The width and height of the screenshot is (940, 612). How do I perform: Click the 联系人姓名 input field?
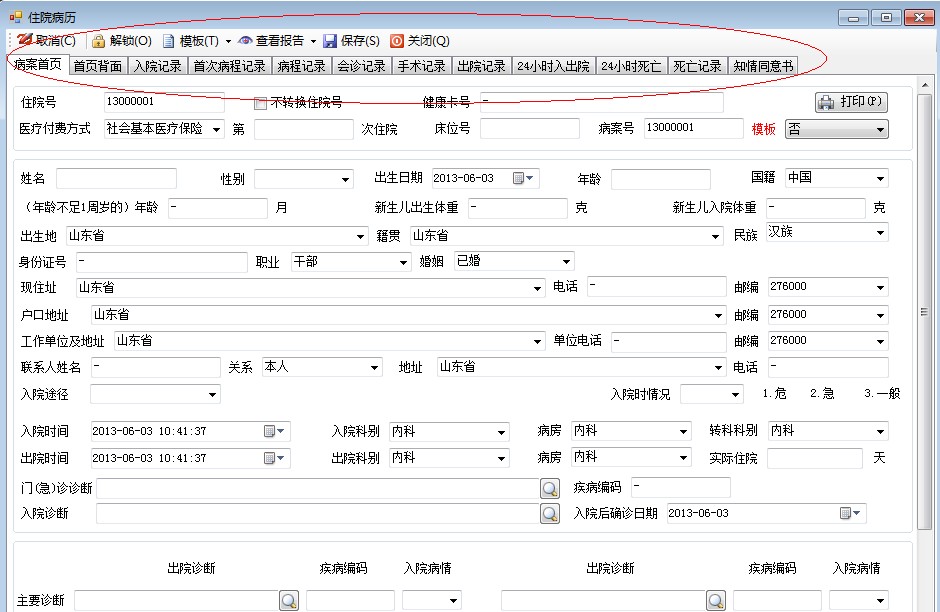pyautogui.click(x=156, y=367)
